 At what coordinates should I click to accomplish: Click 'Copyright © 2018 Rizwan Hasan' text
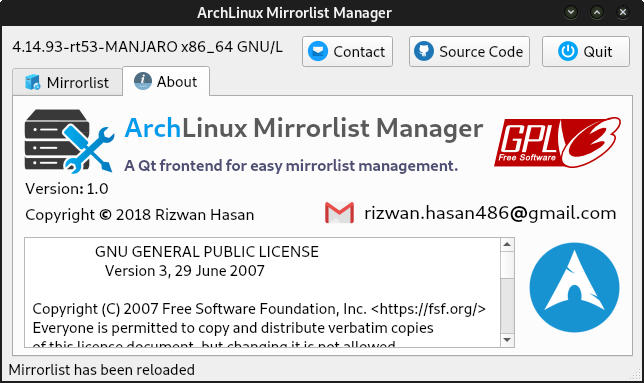[140, 215]
